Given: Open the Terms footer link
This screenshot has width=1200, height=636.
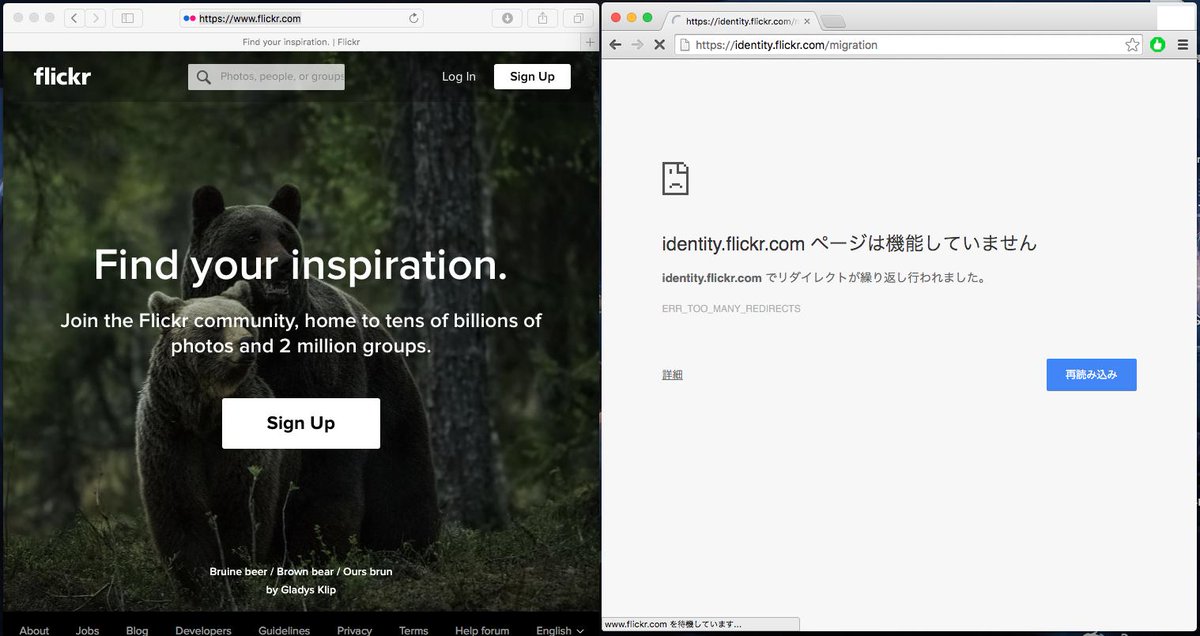Looking at the screenshot, I should click(x=413, y=630).
